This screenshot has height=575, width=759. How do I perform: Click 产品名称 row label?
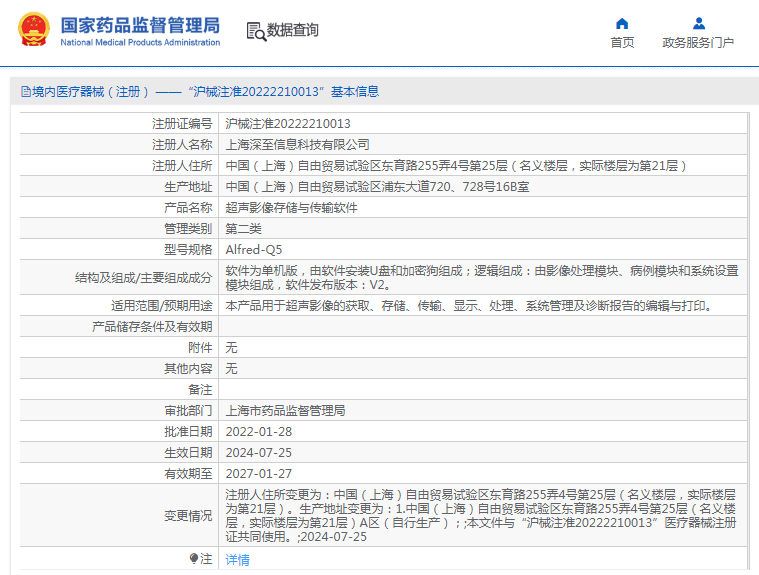tap(188, 208)
